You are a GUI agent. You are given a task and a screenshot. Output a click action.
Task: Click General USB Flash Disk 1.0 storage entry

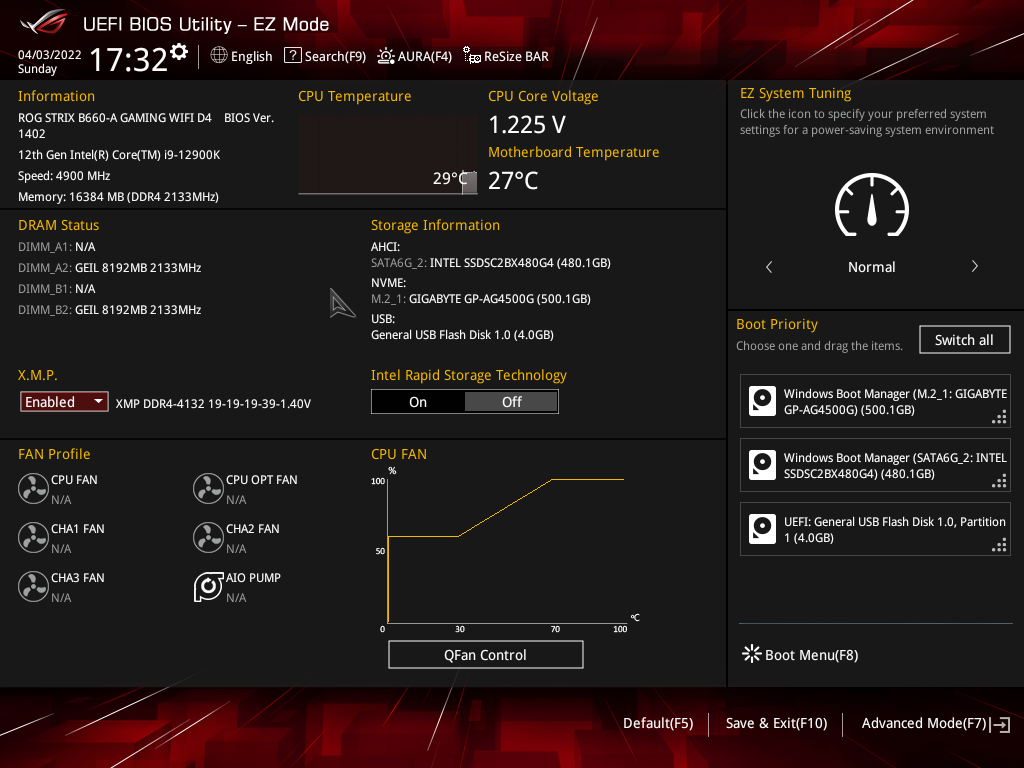(x=462, y=334)
